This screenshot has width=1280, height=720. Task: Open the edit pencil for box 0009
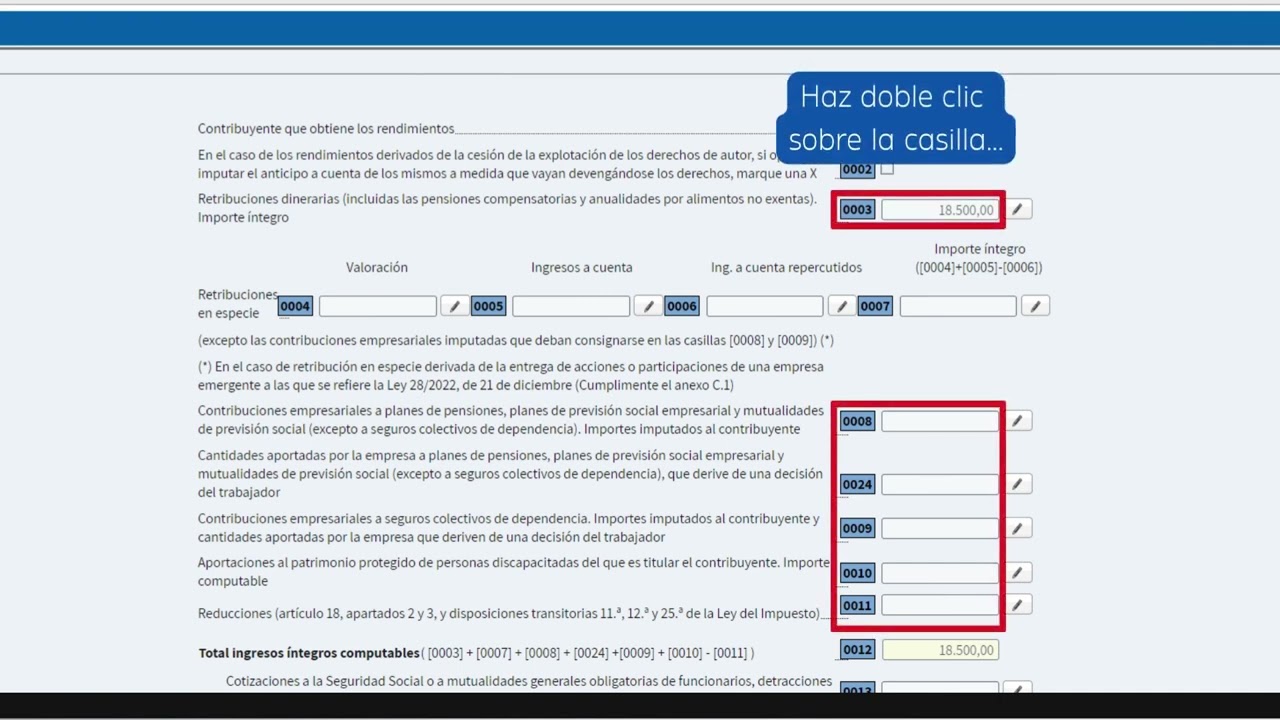coord(1017,528)
